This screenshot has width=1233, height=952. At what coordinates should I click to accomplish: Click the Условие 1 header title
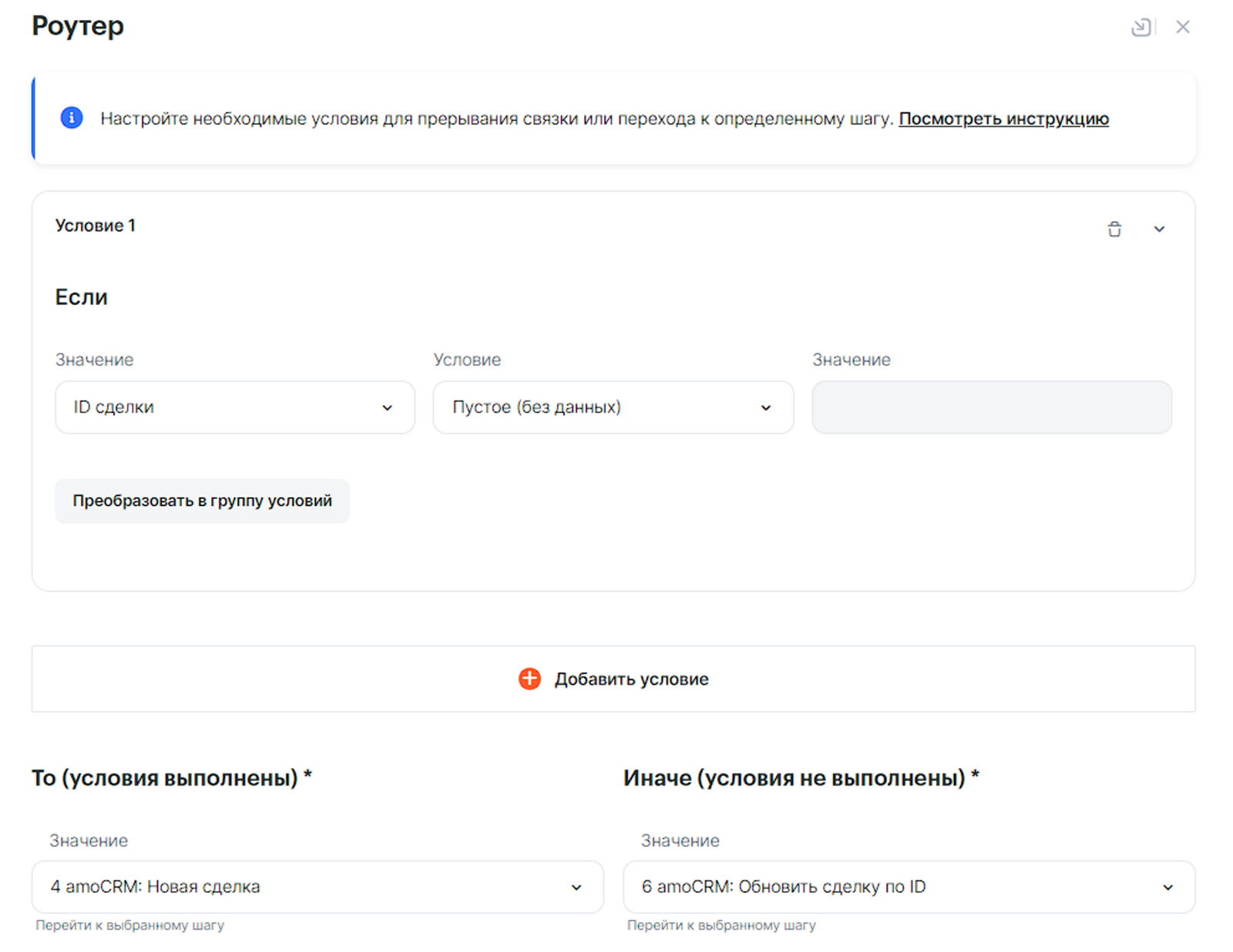96,226
